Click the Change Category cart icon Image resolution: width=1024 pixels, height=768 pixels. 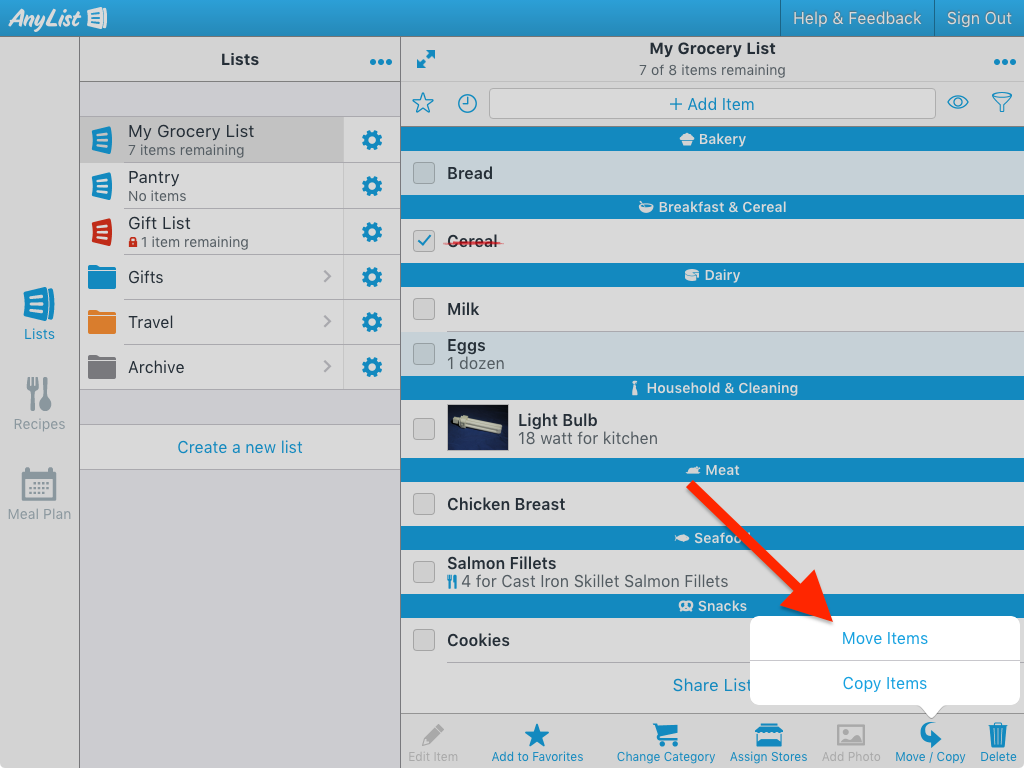[665, 733]
